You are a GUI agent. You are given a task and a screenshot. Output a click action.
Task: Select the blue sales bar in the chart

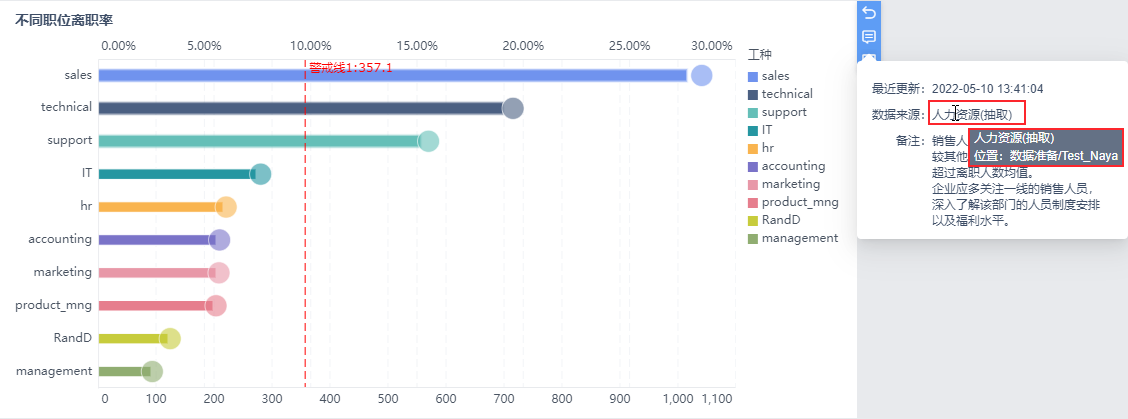tap(392, 76)
